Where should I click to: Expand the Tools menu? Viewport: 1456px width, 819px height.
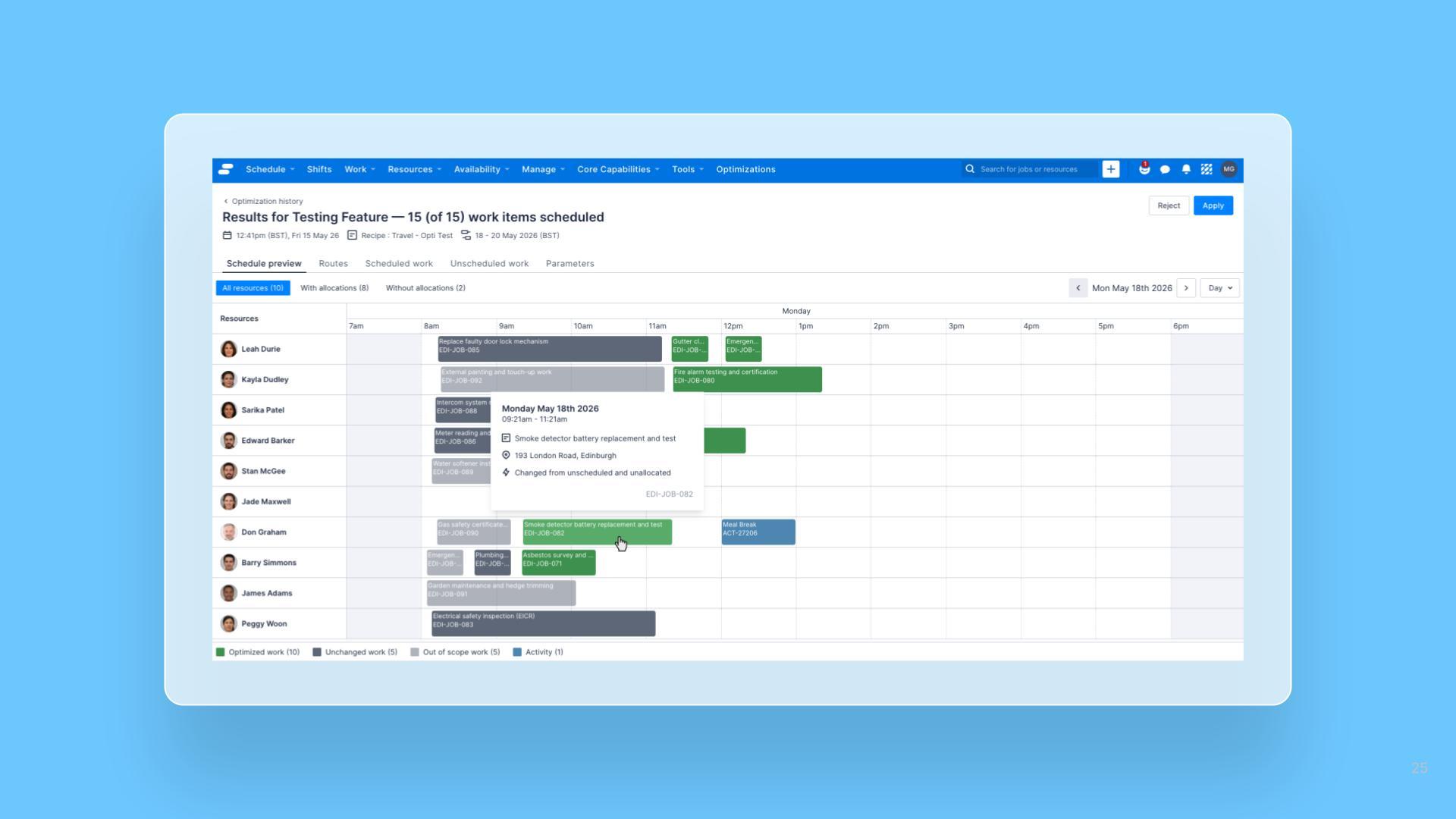688,169
